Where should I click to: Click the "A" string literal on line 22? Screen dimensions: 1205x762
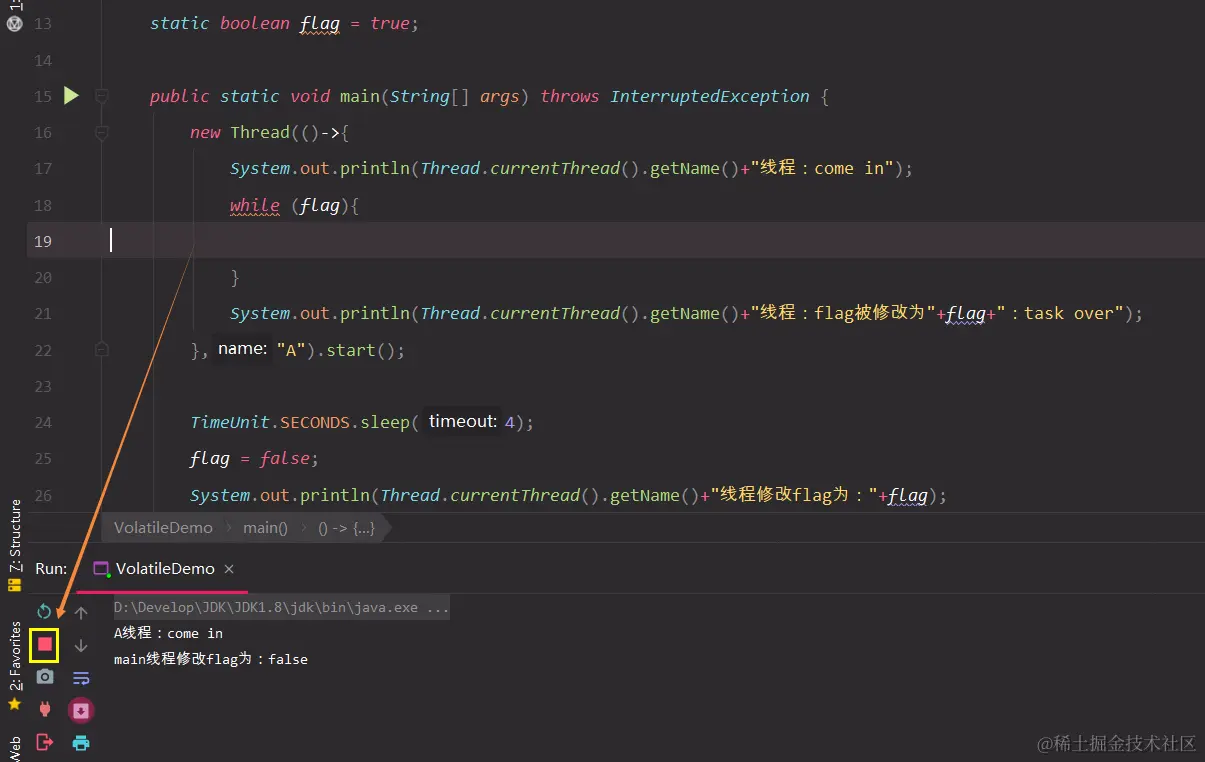coord(291,350)
